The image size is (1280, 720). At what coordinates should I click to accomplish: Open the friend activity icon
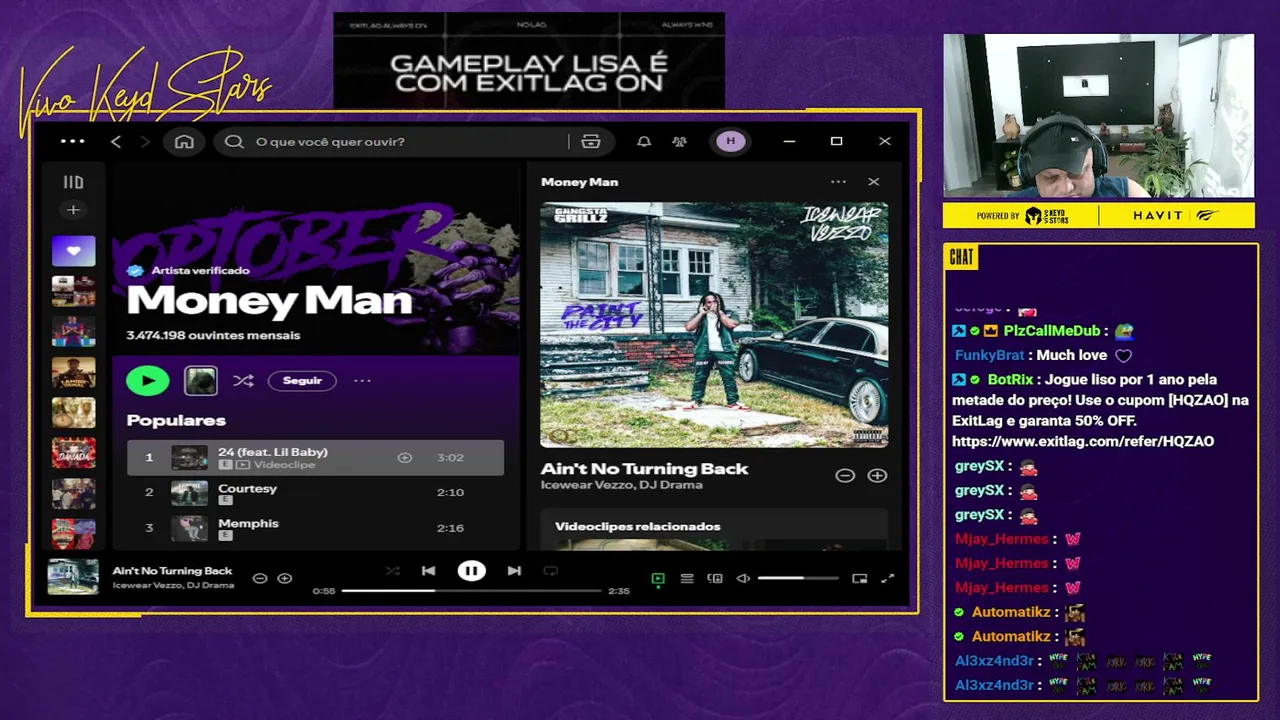[680, 142]
